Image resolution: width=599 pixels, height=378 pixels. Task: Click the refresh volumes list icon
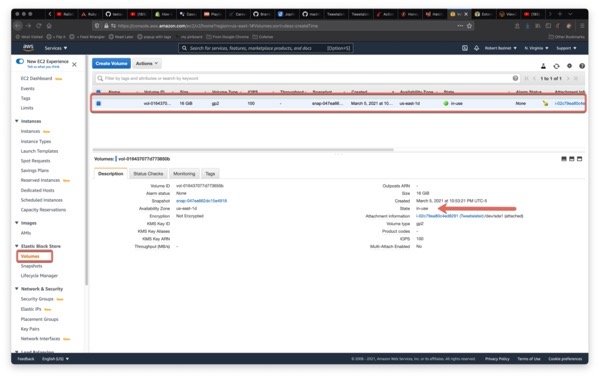[556, 66]
